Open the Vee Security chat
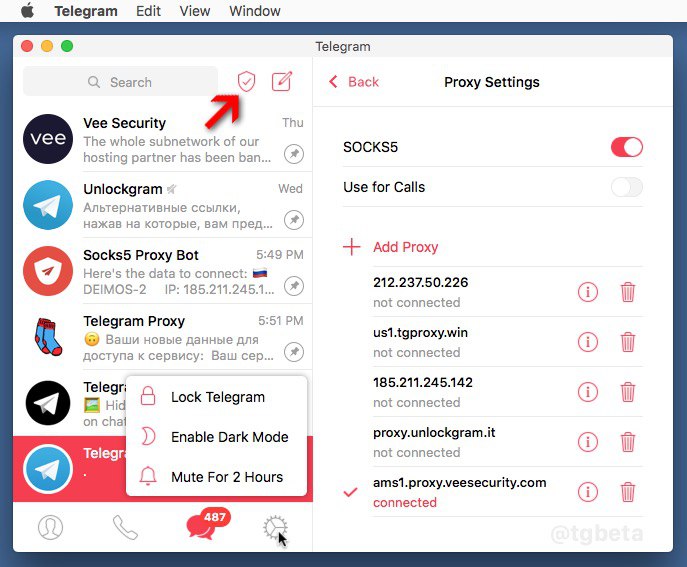687x567 pixels. tap(163, 139)
